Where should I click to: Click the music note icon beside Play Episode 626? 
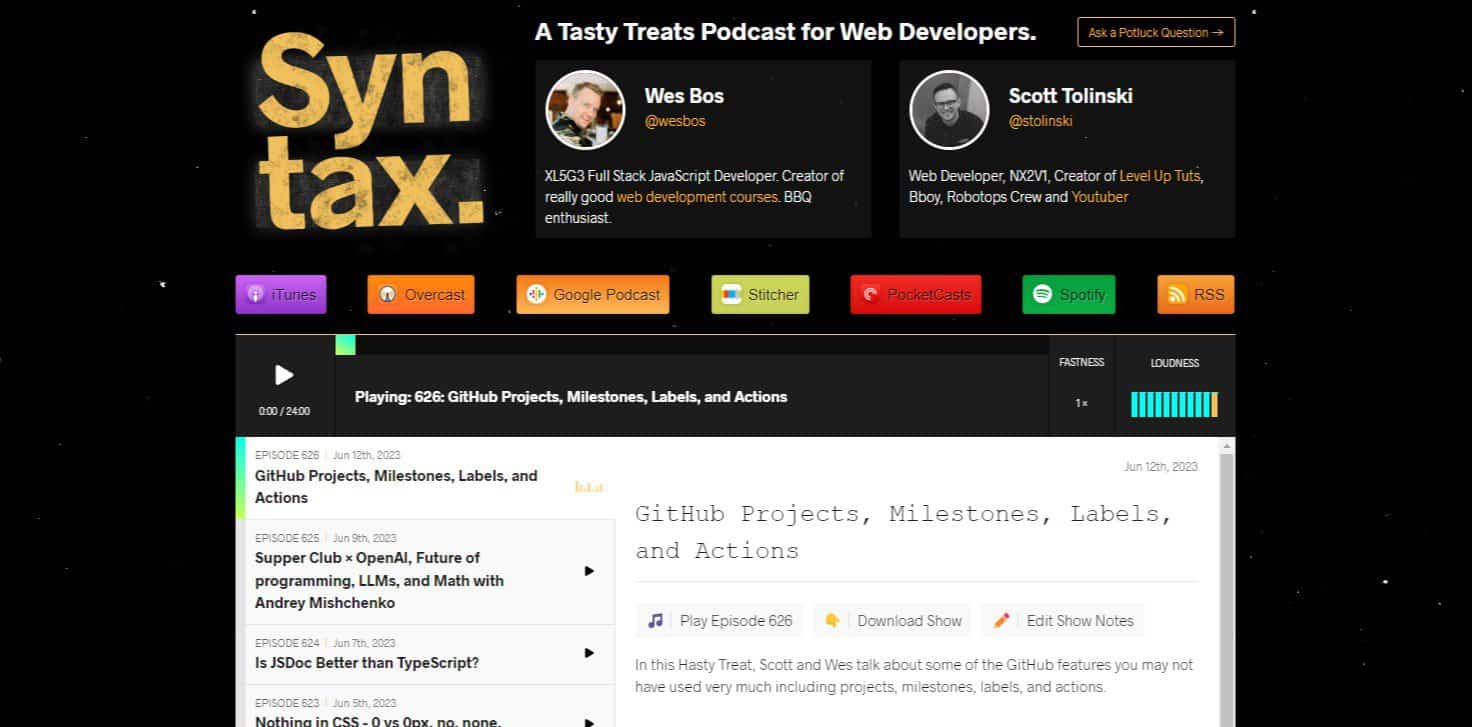click(x=654, y=620)
